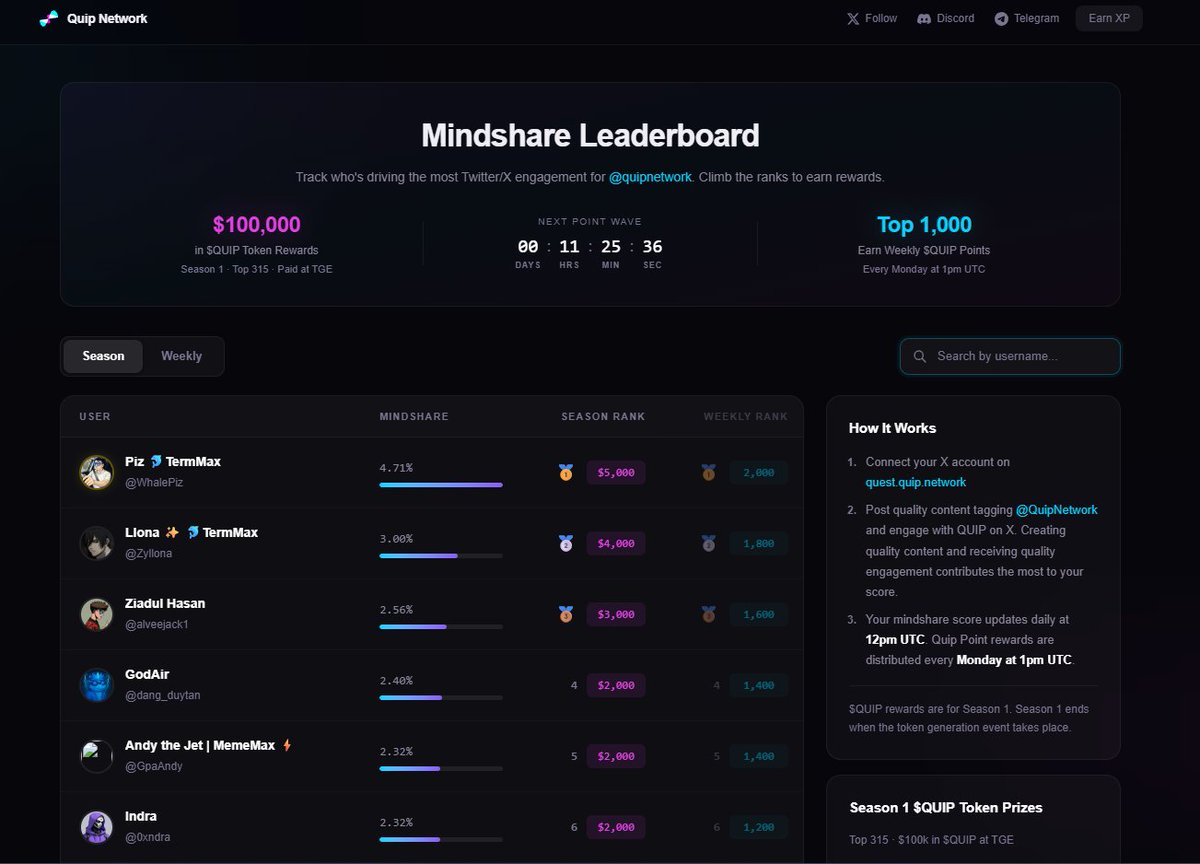
Task: Click the USER column header
Action: (x=95, y=417)
